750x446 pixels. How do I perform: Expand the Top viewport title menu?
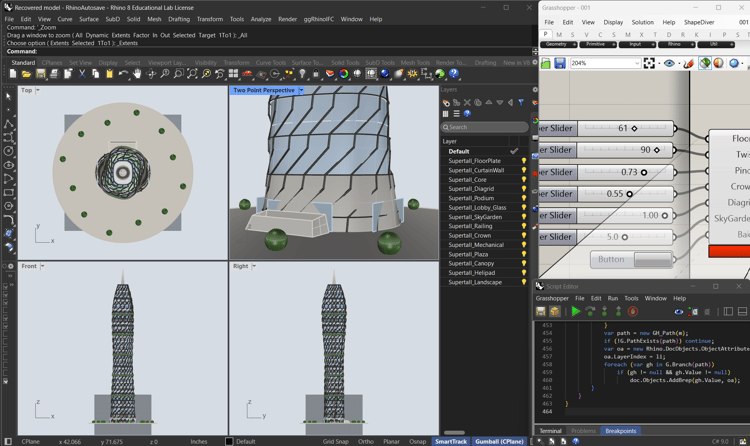pos(38,90)
